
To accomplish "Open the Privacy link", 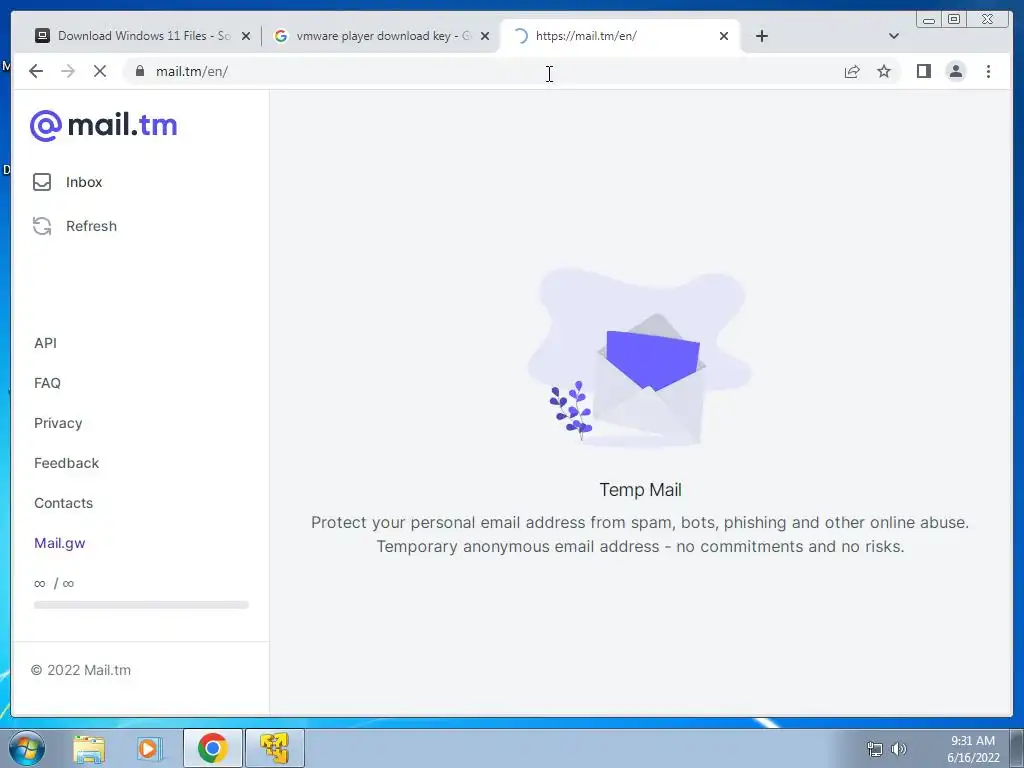I will click(x=58, y=423).
